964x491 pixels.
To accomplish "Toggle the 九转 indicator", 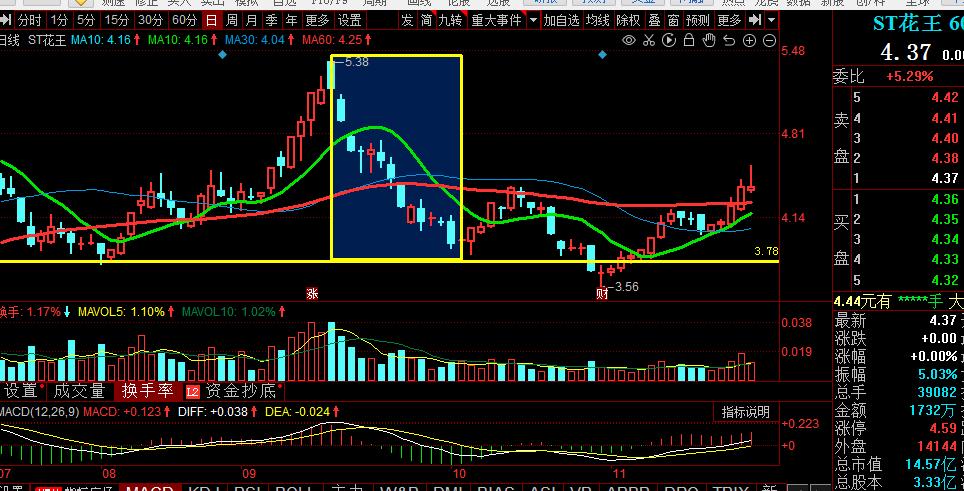I will click(x=450, y=20).
